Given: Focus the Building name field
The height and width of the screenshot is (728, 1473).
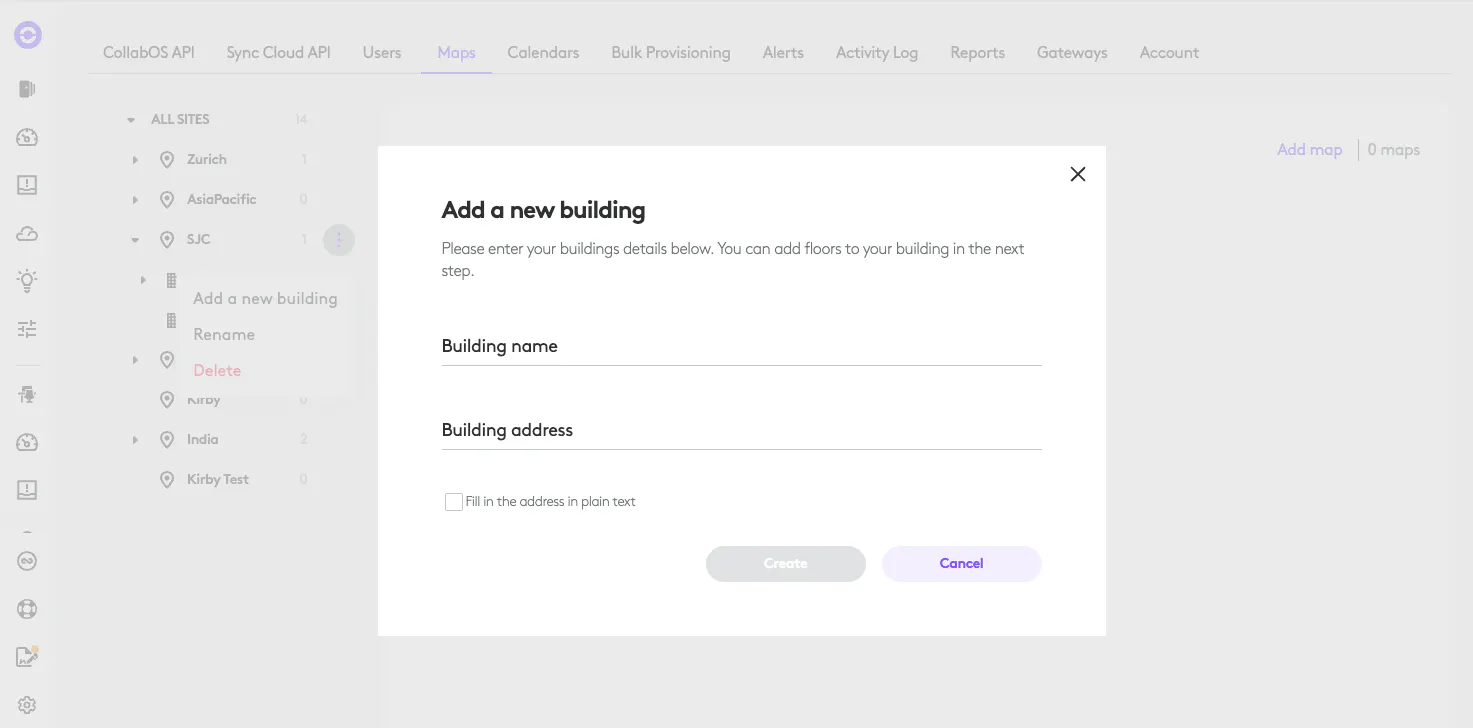Looking at the screenshot, I should coord(741,347).
